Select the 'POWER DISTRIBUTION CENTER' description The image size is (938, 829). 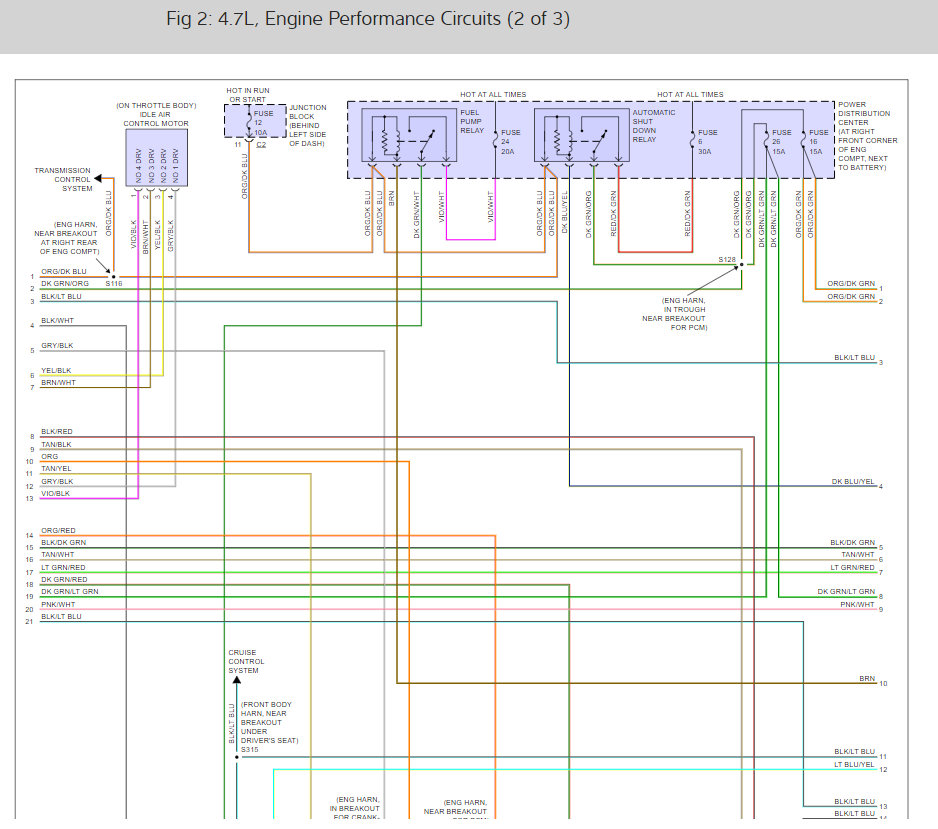click(867, 136)
